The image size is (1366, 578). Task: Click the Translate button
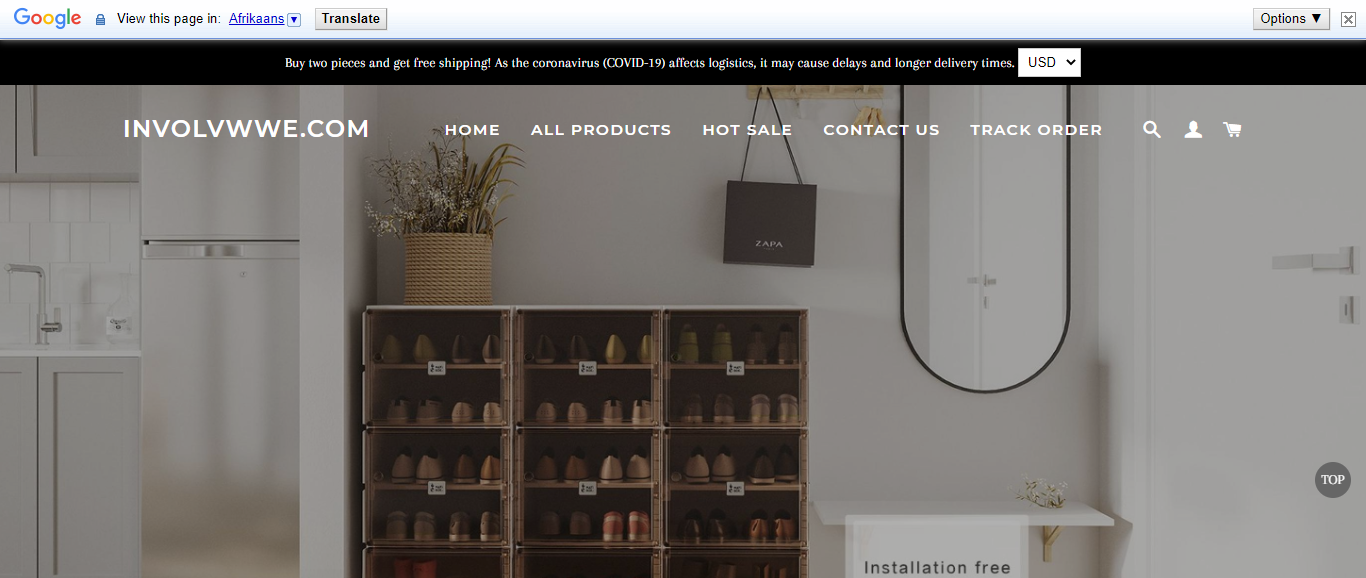351,19
